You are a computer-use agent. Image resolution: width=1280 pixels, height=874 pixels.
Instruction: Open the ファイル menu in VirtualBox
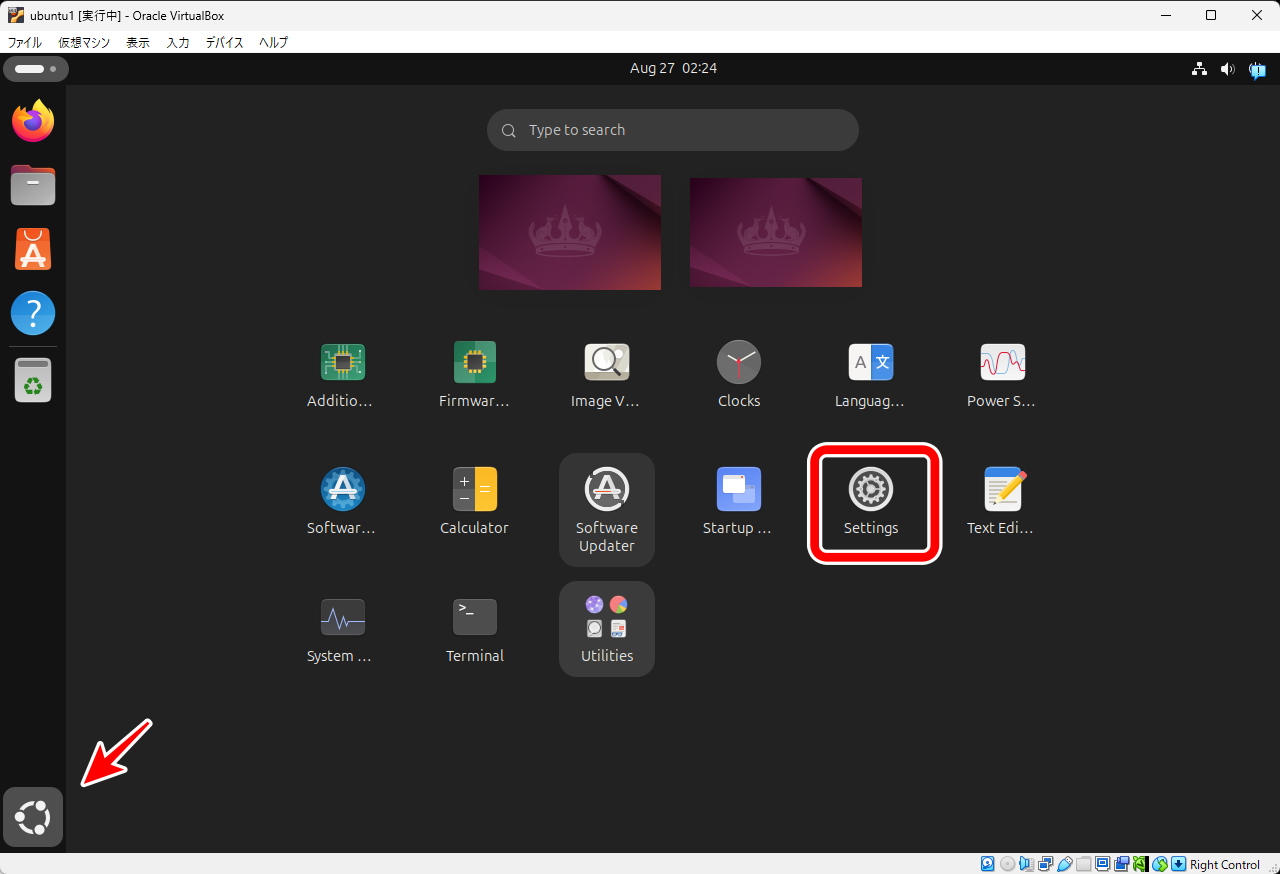(x=25, y=43)
